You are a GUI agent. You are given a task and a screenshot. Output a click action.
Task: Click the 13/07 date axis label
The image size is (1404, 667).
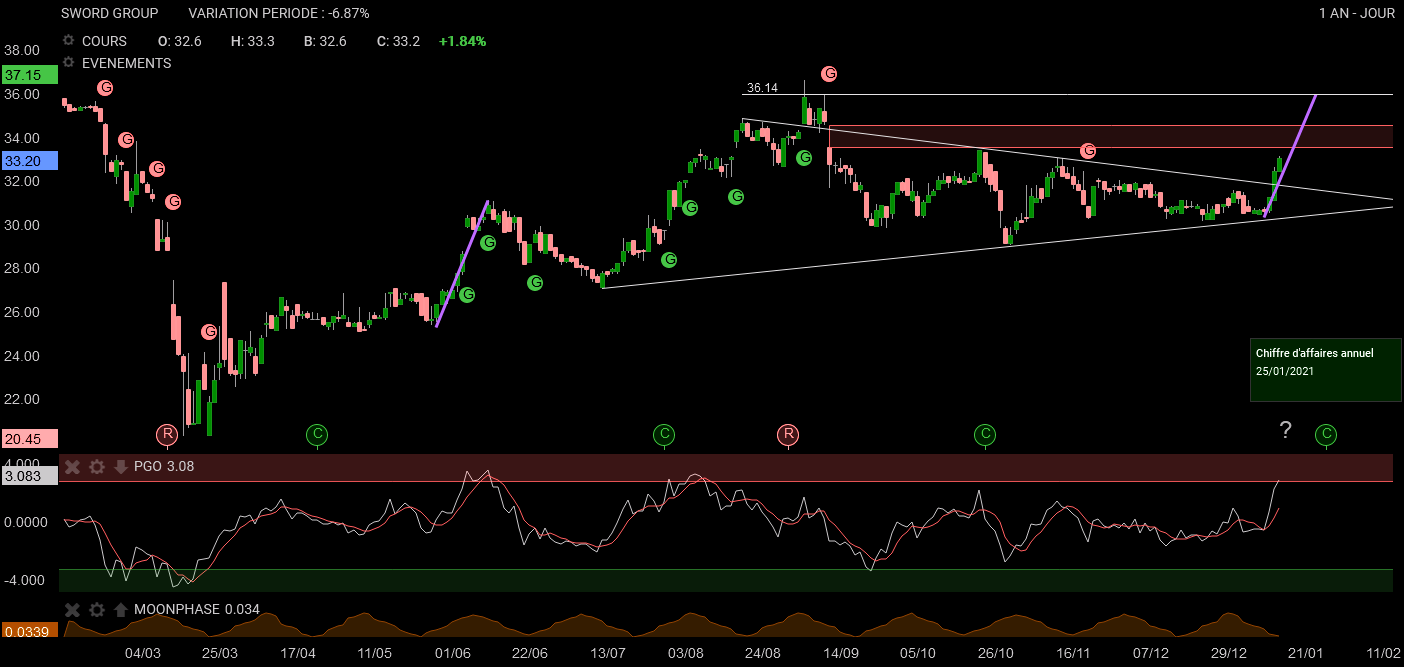pyautogui.click(x=607, y=653)
